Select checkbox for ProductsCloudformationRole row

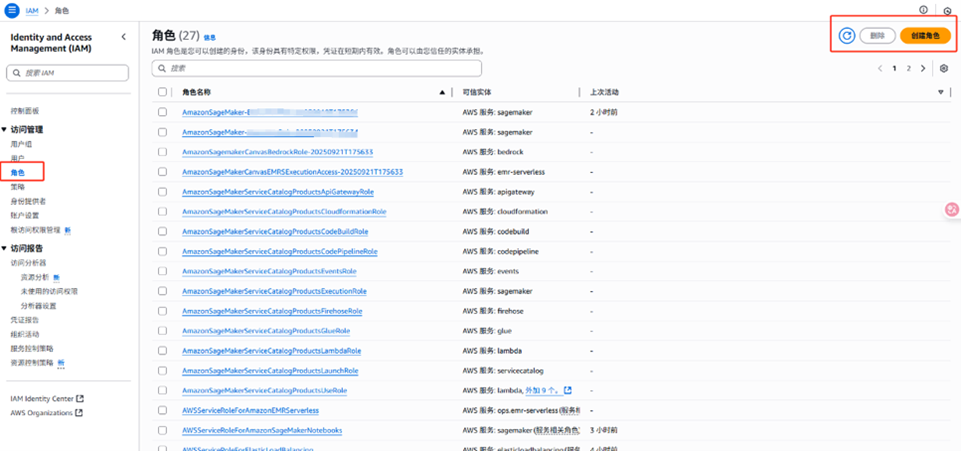pos(162,211)
